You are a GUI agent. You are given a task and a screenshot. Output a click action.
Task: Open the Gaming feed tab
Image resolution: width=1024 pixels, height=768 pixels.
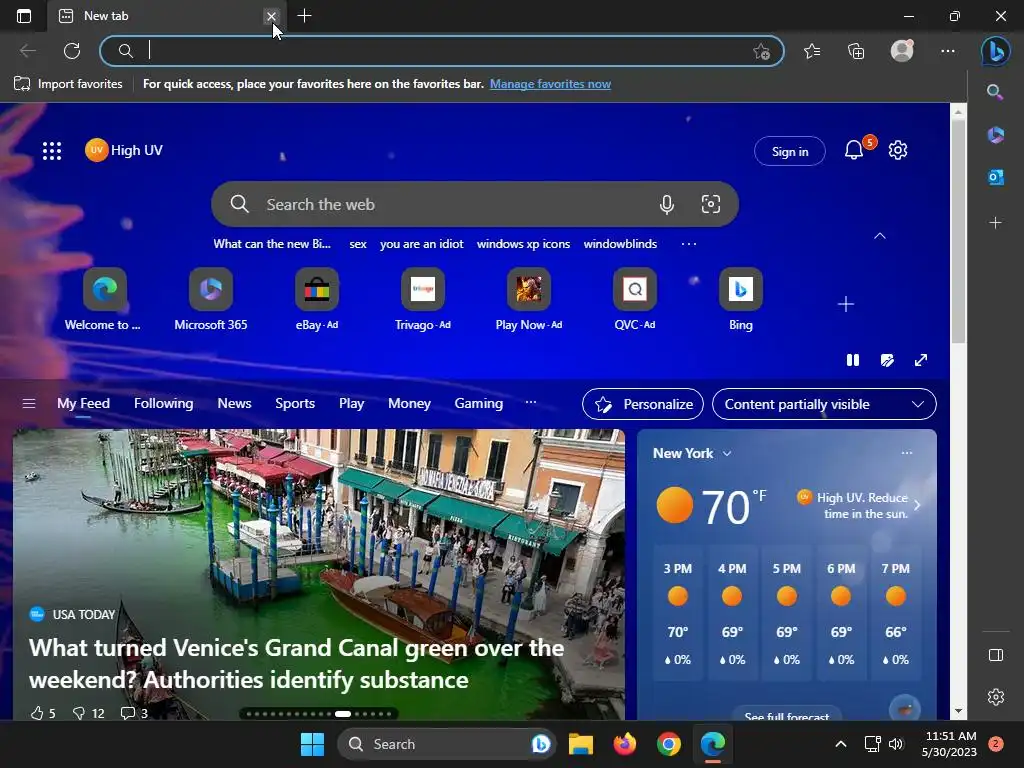(x=478, y=404)
